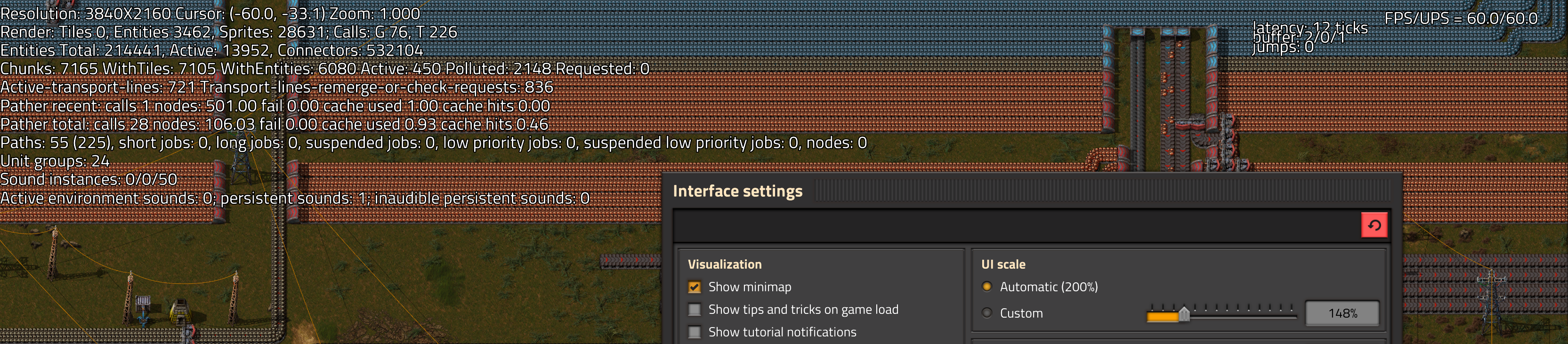This screenshot has width=1568, height=344.
Task: Disable the Show minimap checkbox
Action: click(x=694, y=287)
